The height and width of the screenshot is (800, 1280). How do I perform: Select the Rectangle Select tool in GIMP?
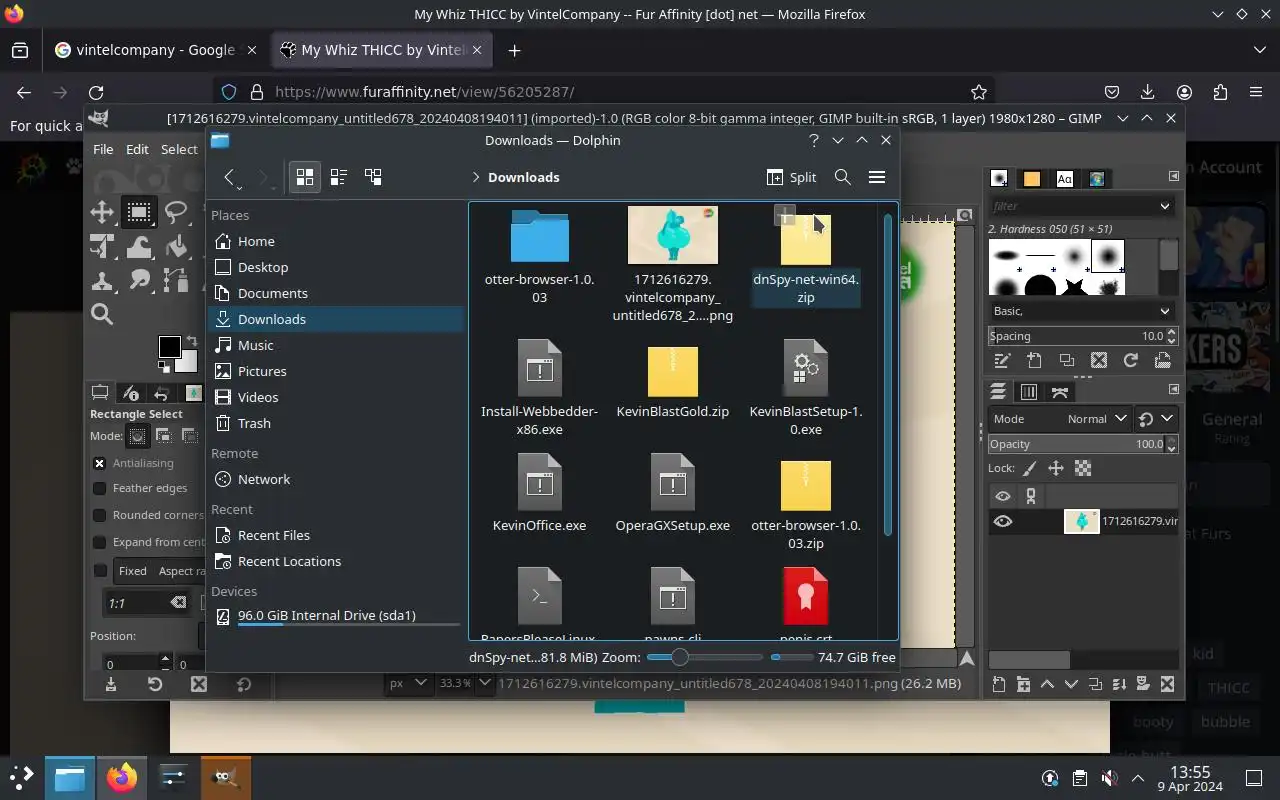tap(139, 211)
